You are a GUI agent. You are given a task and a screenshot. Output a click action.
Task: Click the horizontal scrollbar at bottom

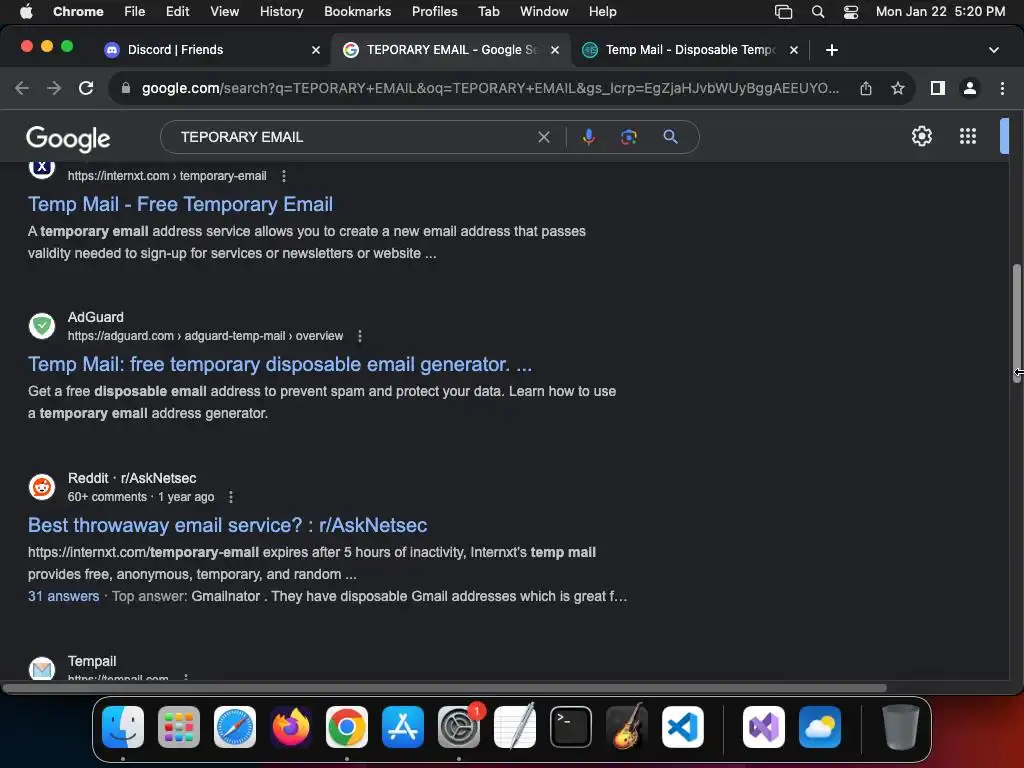(444, 688)
